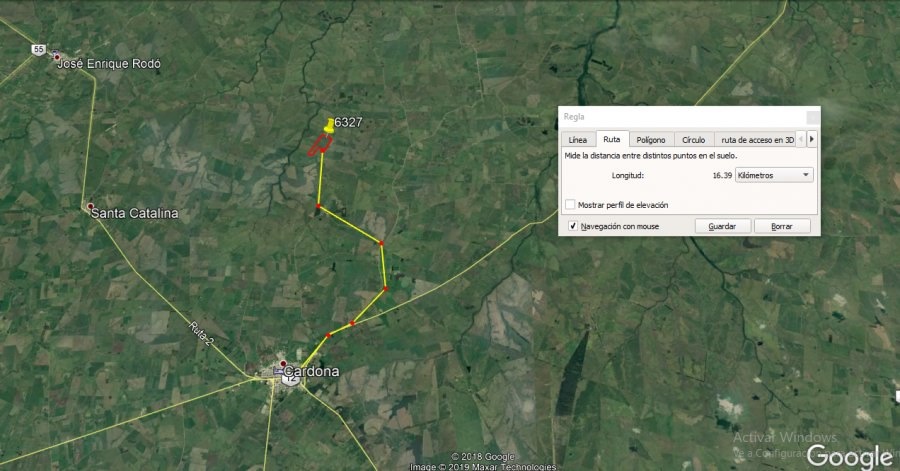Click the Route 55 highway shield icon
The width and height of the screenshot is (900, 471).
tap(38, 49)
